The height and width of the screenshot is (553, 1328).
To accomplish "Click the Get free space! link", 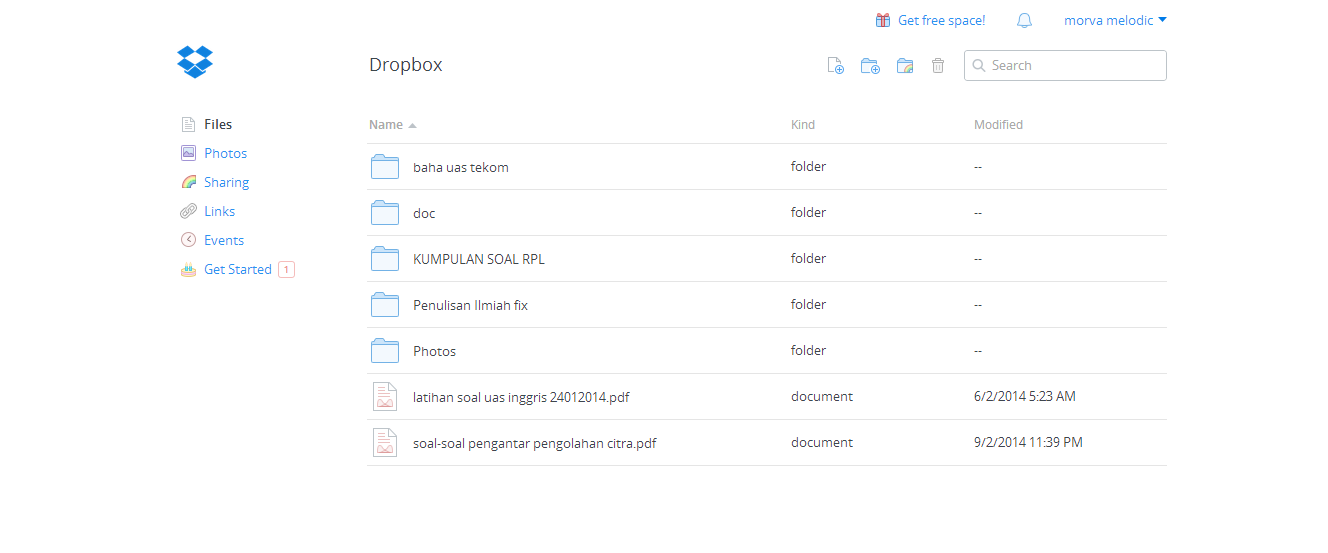I will pyautogui.click(x=941, y=20).
